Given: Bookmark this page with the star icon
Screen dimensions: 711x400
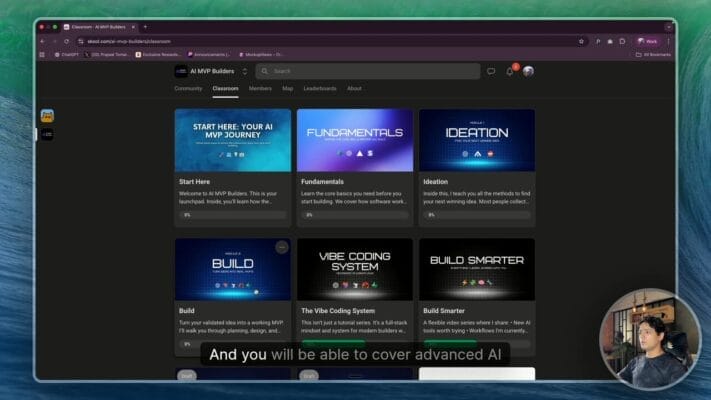Looking at the screenshot, I should pos(582,41).
